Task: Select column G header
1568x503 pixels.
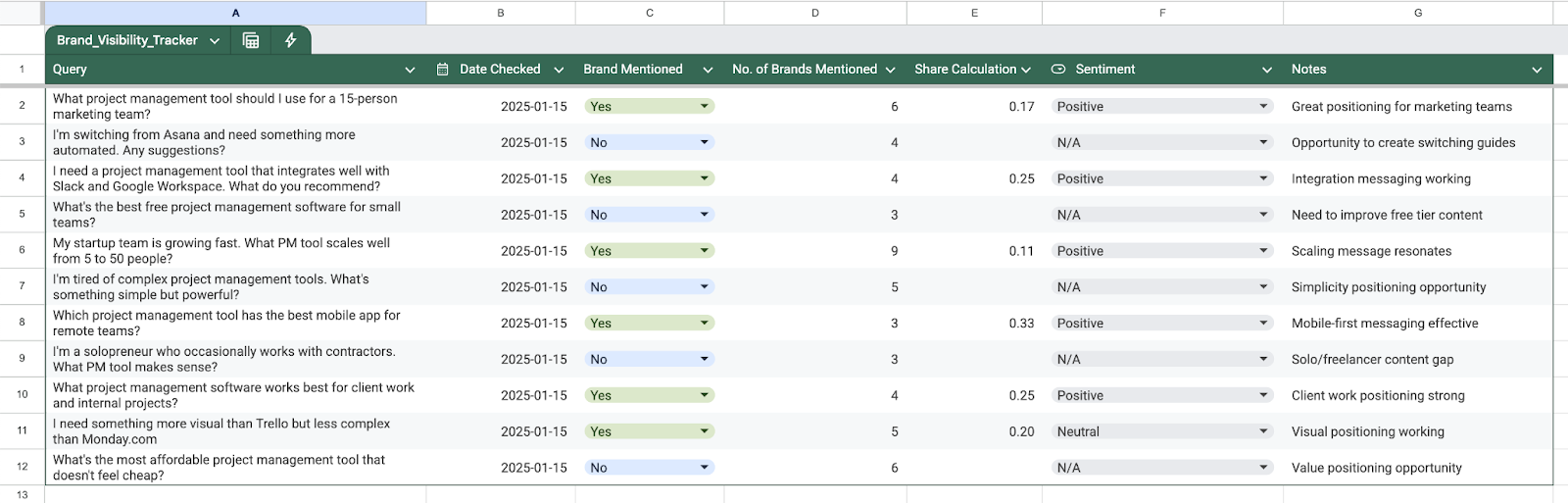Action: [1417, 13]
